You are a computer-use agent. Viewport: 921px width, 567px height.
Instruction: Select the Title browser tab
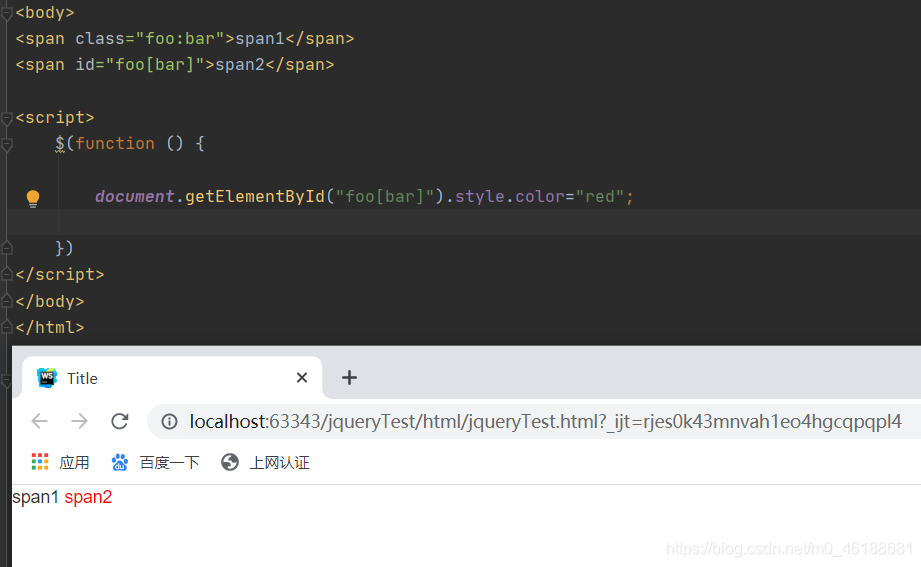(172, 378)
